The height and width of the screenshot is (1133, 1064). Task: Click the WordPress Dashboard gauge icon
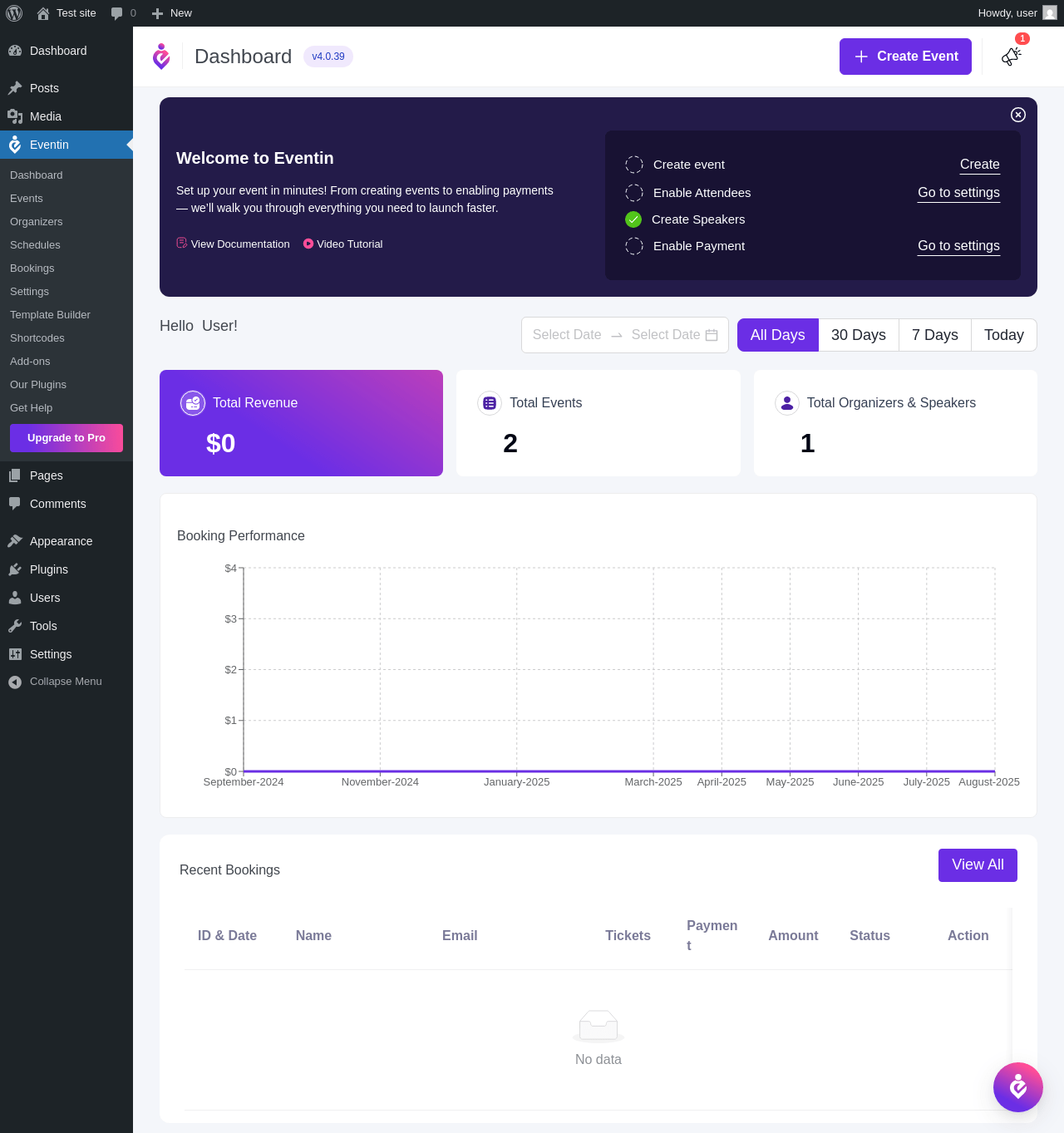pos(15,51)
